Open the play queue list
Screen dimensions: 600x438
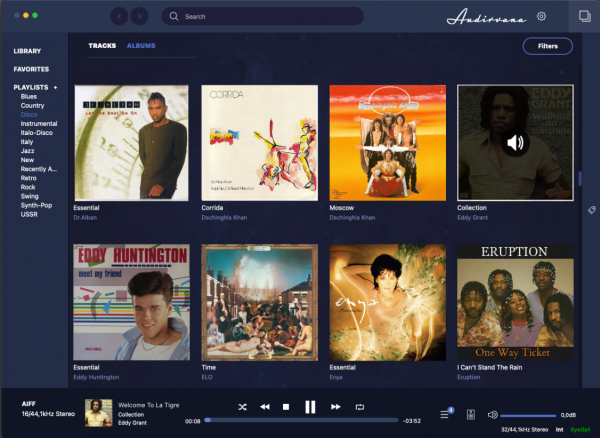pos(446,414)
